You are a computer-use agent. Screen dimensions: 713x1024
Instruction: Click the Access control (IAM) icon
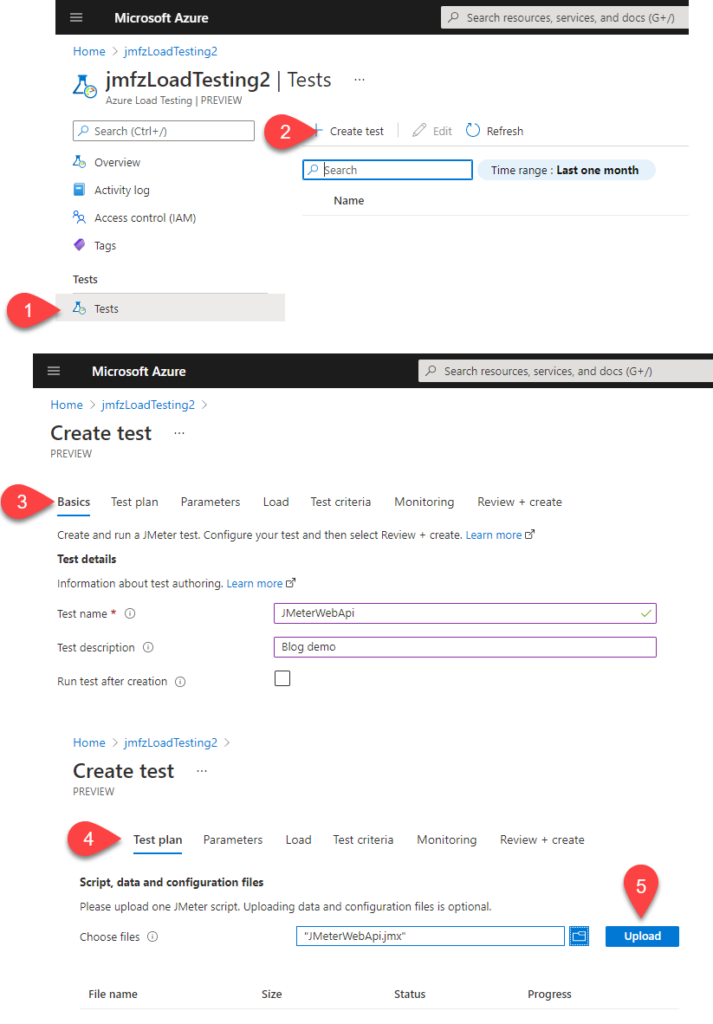[79, 217]
